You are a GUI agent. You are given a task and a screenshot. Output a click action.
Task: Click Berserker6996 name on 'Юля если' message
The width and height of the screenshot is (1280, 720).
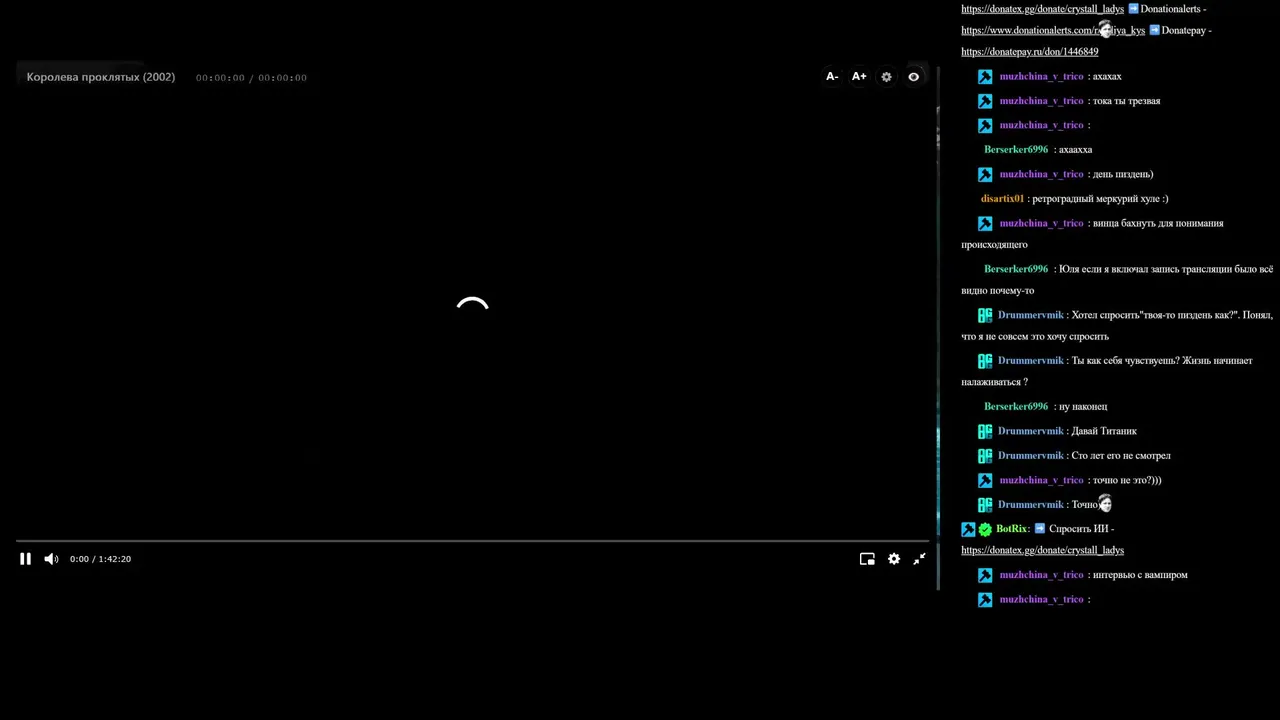1016,269
